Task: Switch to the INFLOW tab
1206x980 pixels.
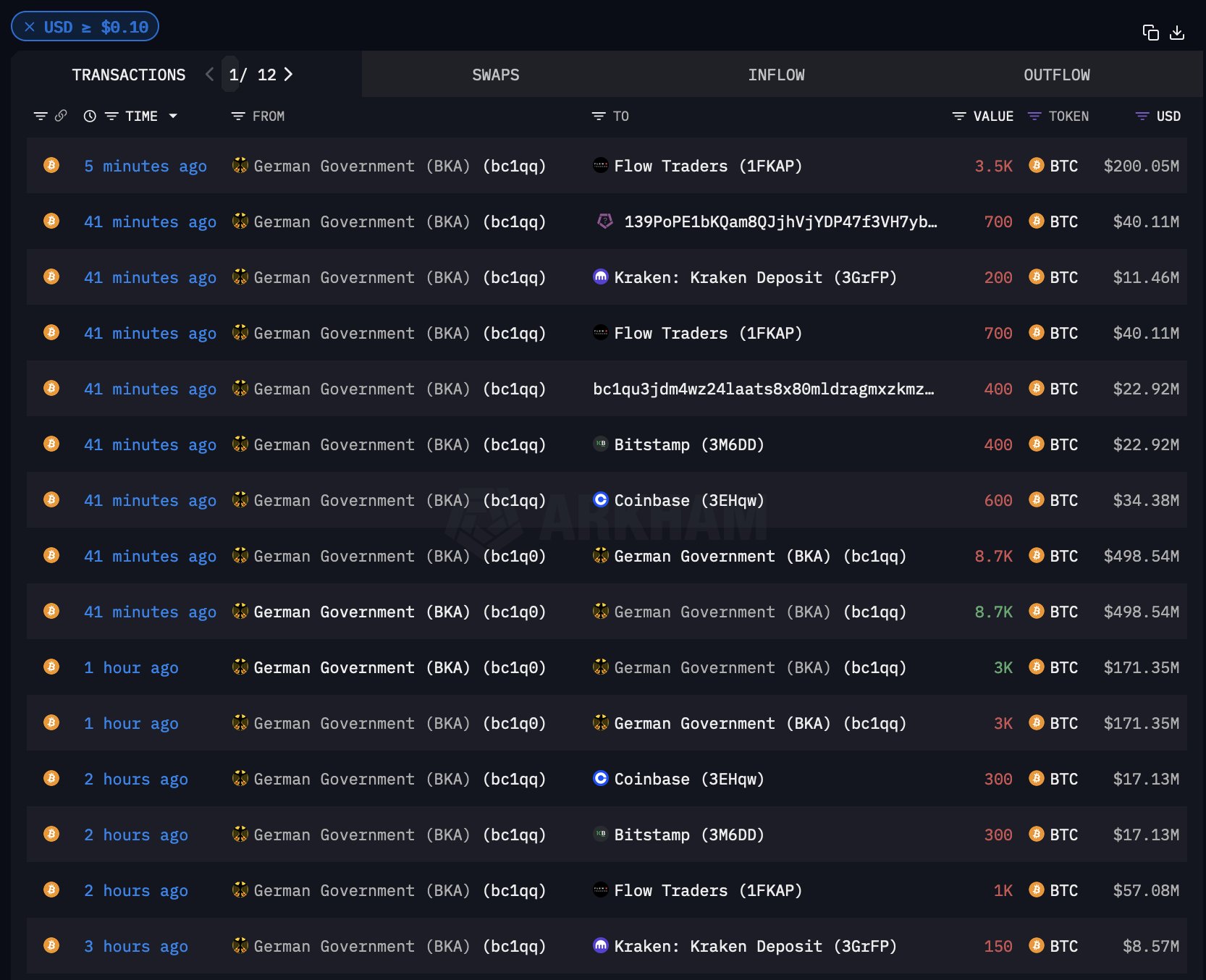Action: coord(776,75)
